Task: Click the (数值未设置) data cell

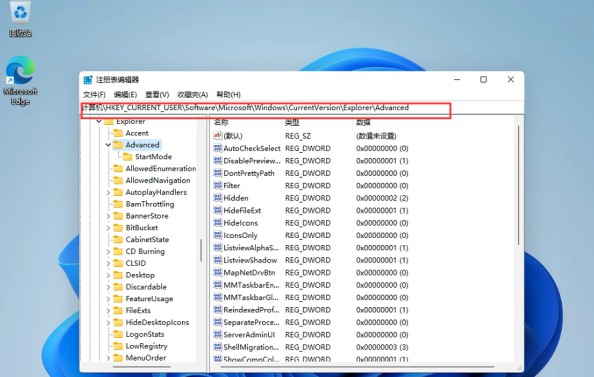Action: pyautogui.click(x=376, y=136)
